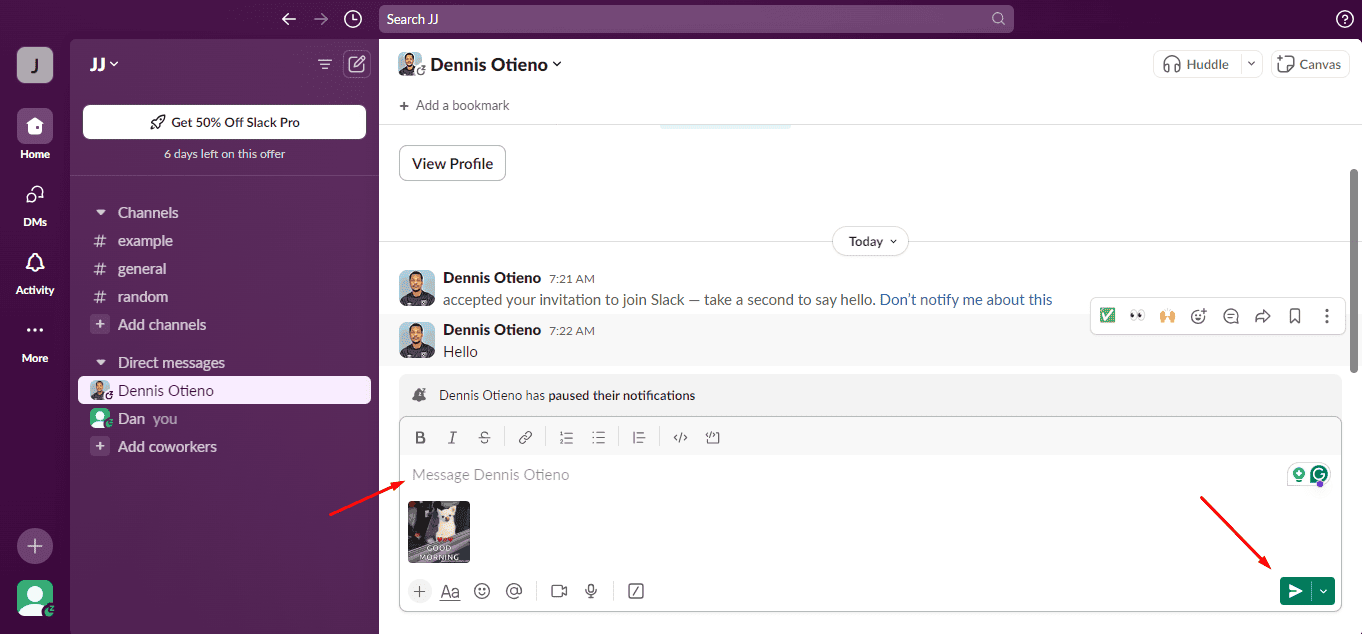Click Don't notify me about this link
Viewport: 1362px width, 634px height.
(966, 299)
